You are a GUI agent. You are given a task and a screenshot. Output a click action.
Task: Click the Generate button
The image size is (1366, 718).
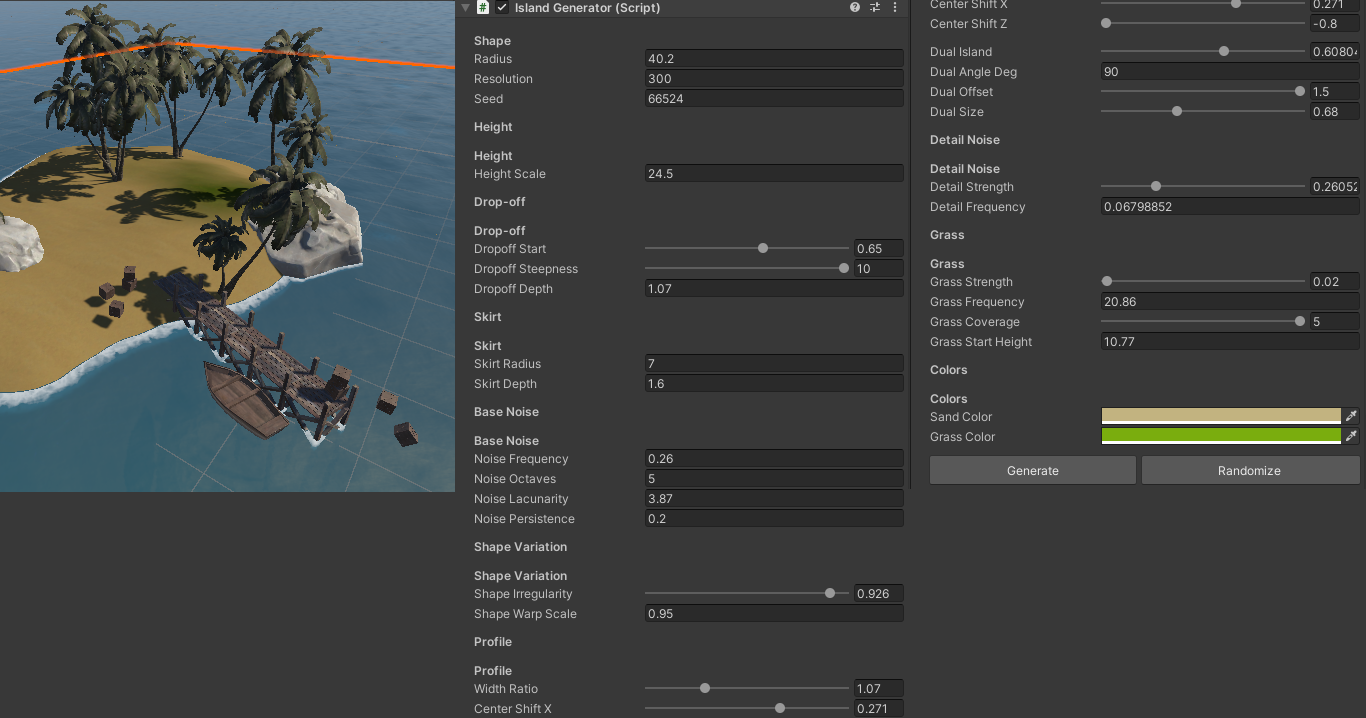1033,470
